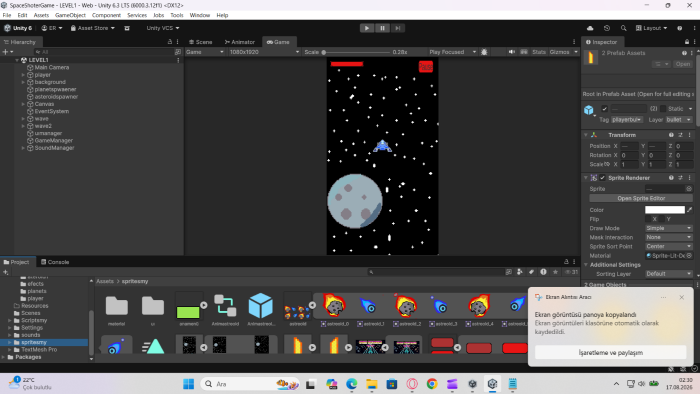Click the Pause button in the toolbar
The image size is (700, 394).
tap(382, 28)
